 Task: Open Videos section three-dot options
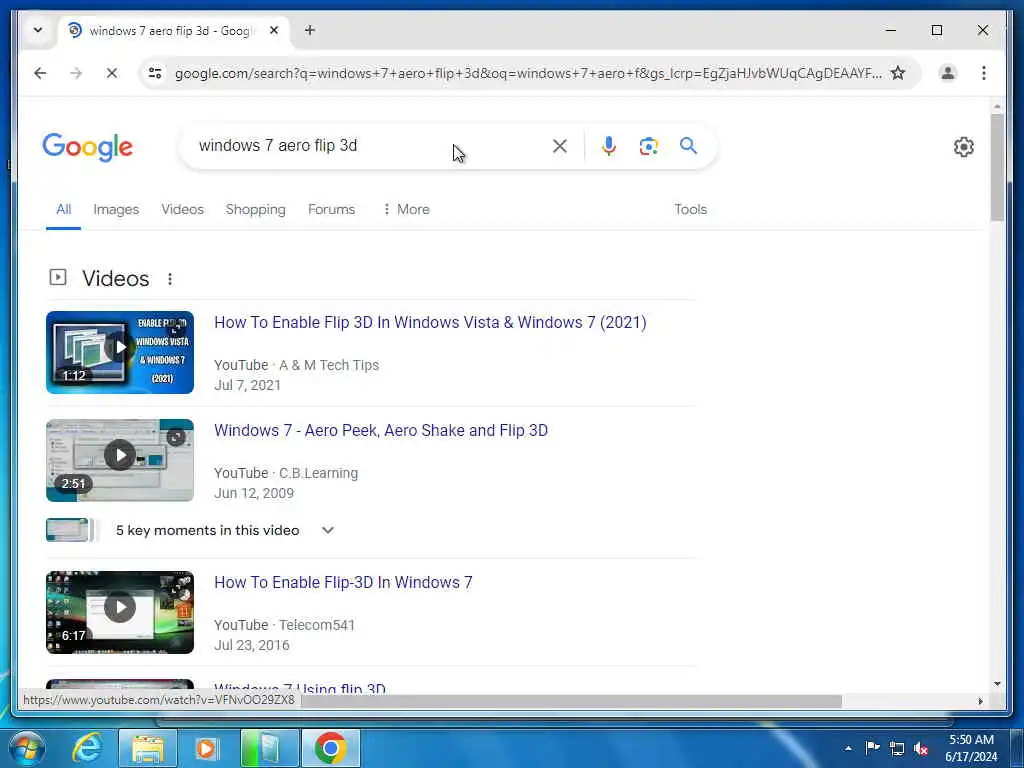(170, 279)
